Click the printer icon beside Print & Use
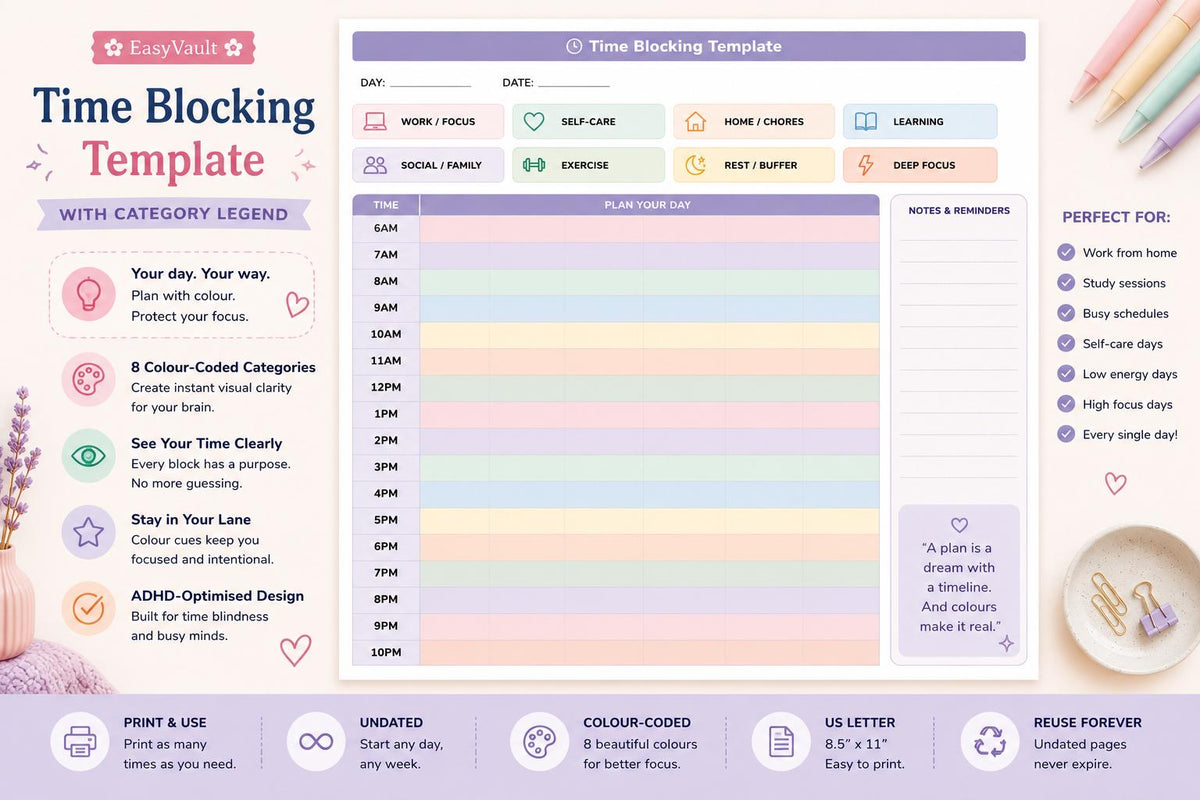The image size is (1200, 800). click(x=78, y=742)
